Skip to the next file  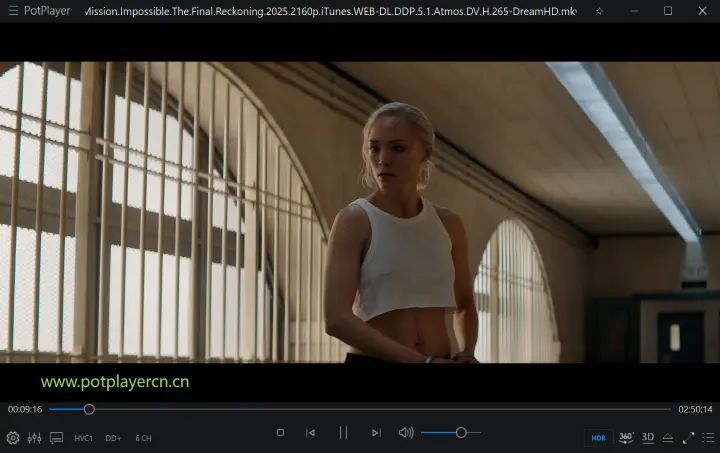tap(376, 433)
